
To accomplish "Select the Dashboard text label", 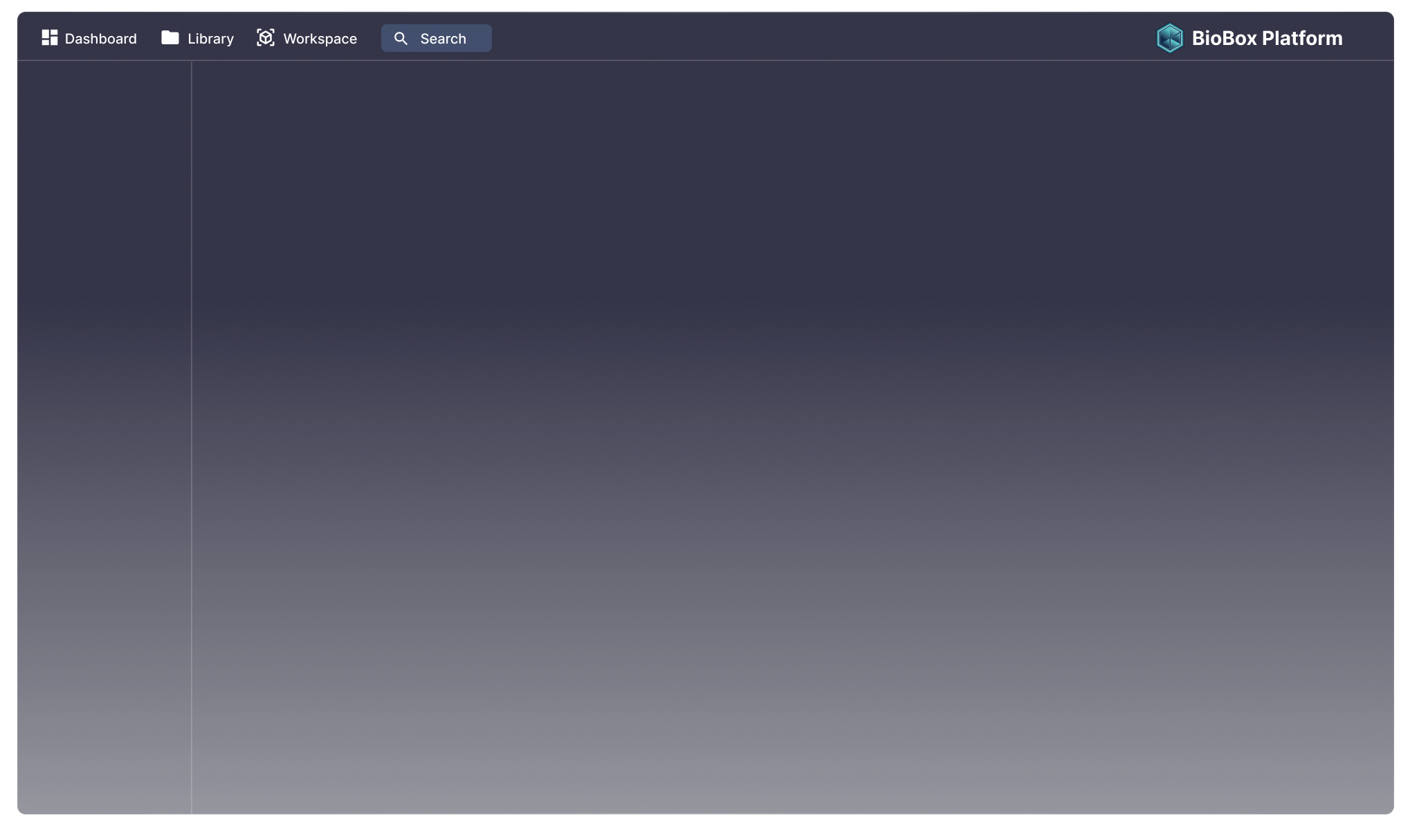I will point(101,39).
